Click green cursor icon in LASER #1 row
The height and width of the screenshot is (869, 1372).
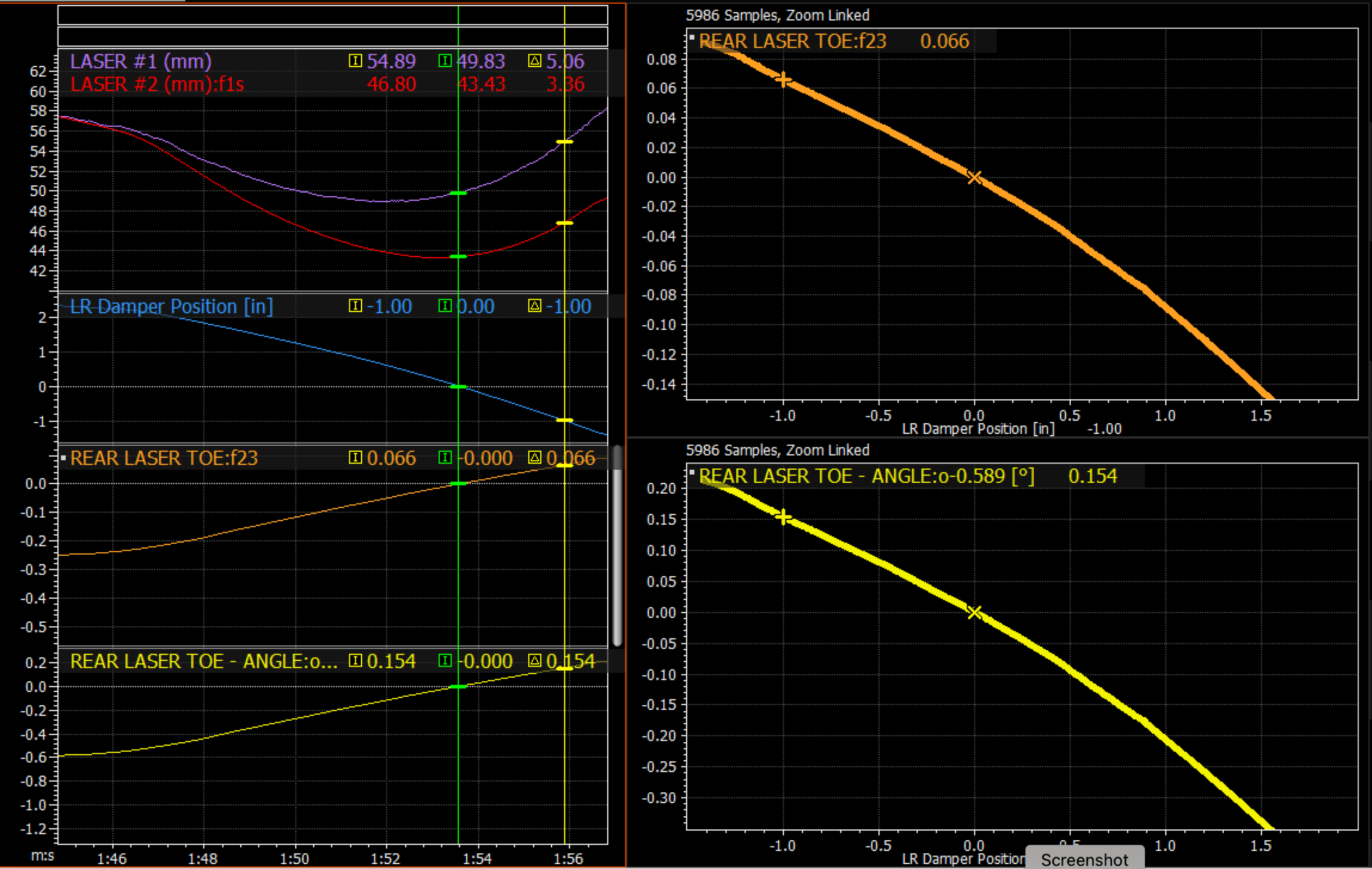coord(445,61)
